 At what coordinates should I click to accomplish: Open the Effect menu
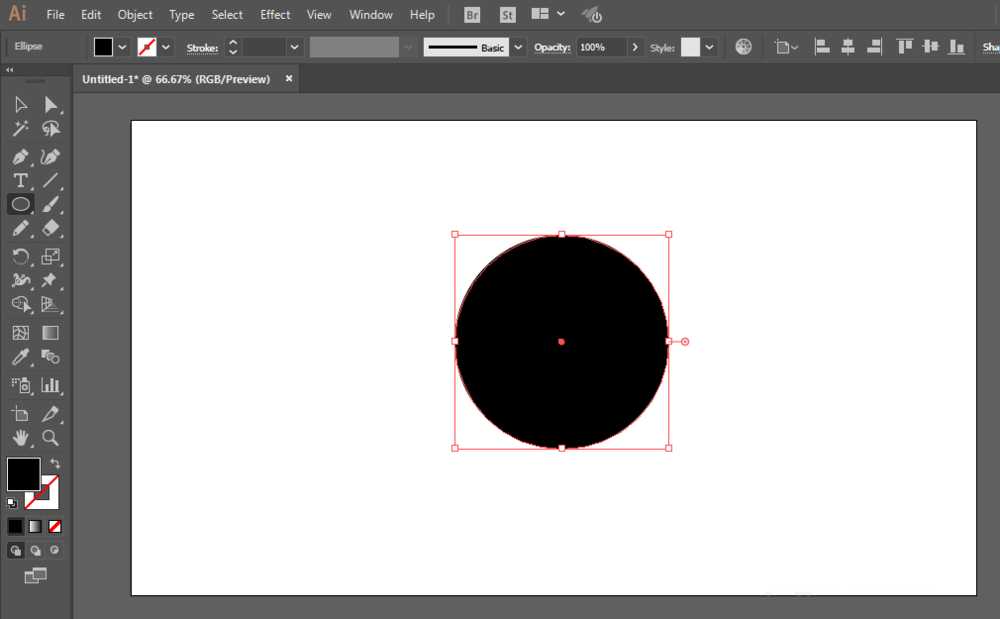(275, 15)
